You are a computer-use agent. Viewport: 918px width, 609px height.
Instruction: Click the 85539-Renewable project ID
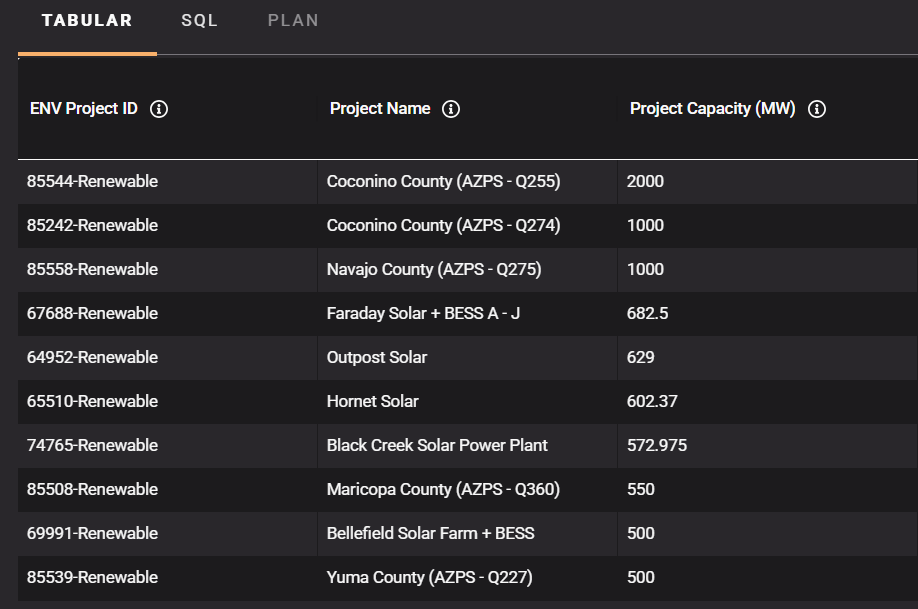click(x=92, y=578)
